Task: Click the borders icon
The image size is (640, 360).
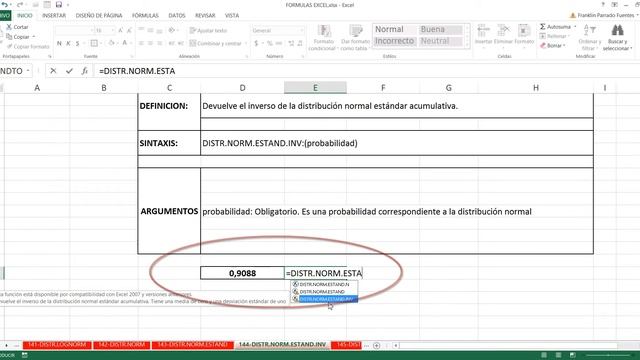Action: (x=94, y=43)
